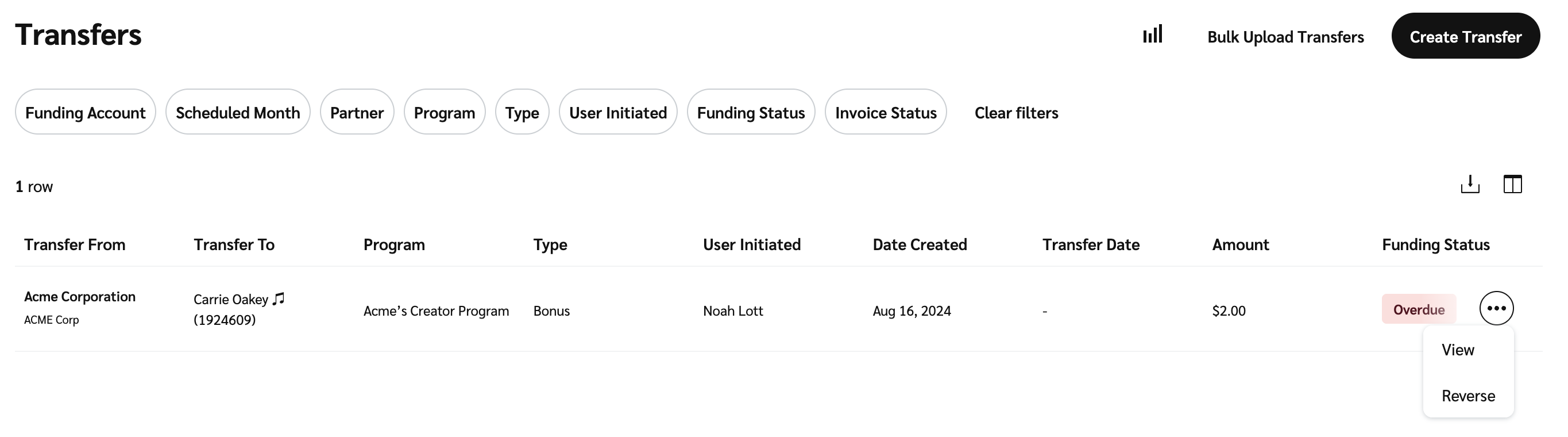
Task: Choose Reverse in the row menu
Action: pos(1467,396)
